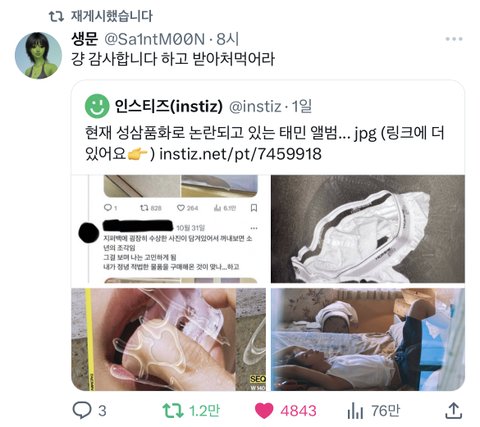Follow the instiz.net/pt/7459918 link

point(240,154)
